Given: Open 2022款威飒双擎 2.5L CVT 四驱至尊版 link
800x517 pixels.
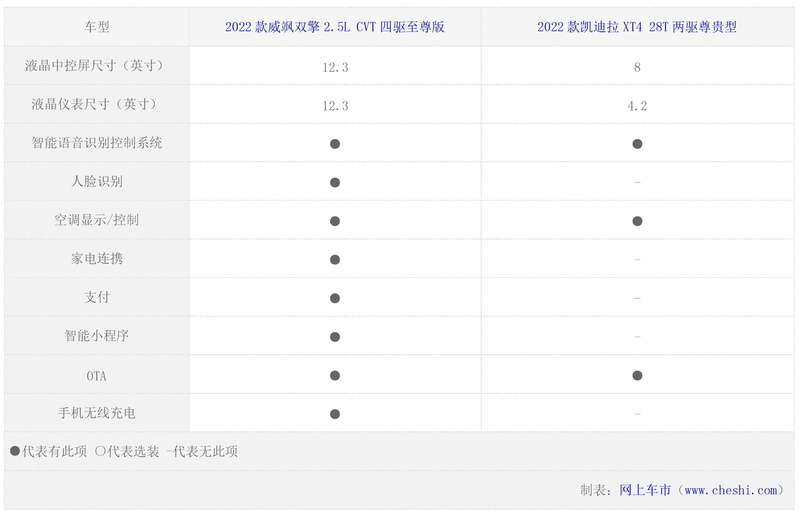Looking at the screenshot, I should tap(335, 27).
